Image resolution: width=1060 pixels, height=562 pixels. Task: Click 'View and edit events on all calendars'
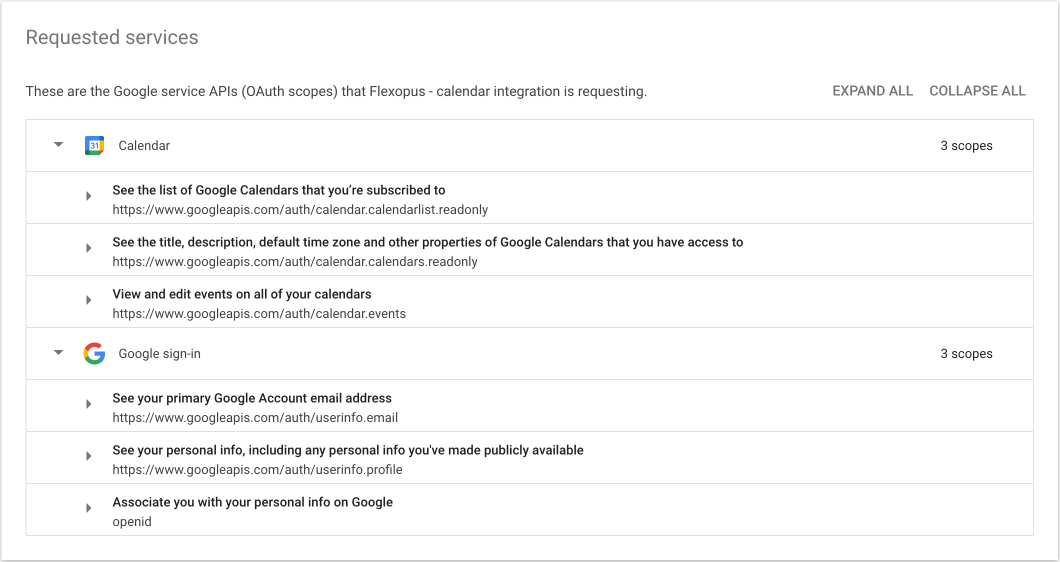point(242,295)
